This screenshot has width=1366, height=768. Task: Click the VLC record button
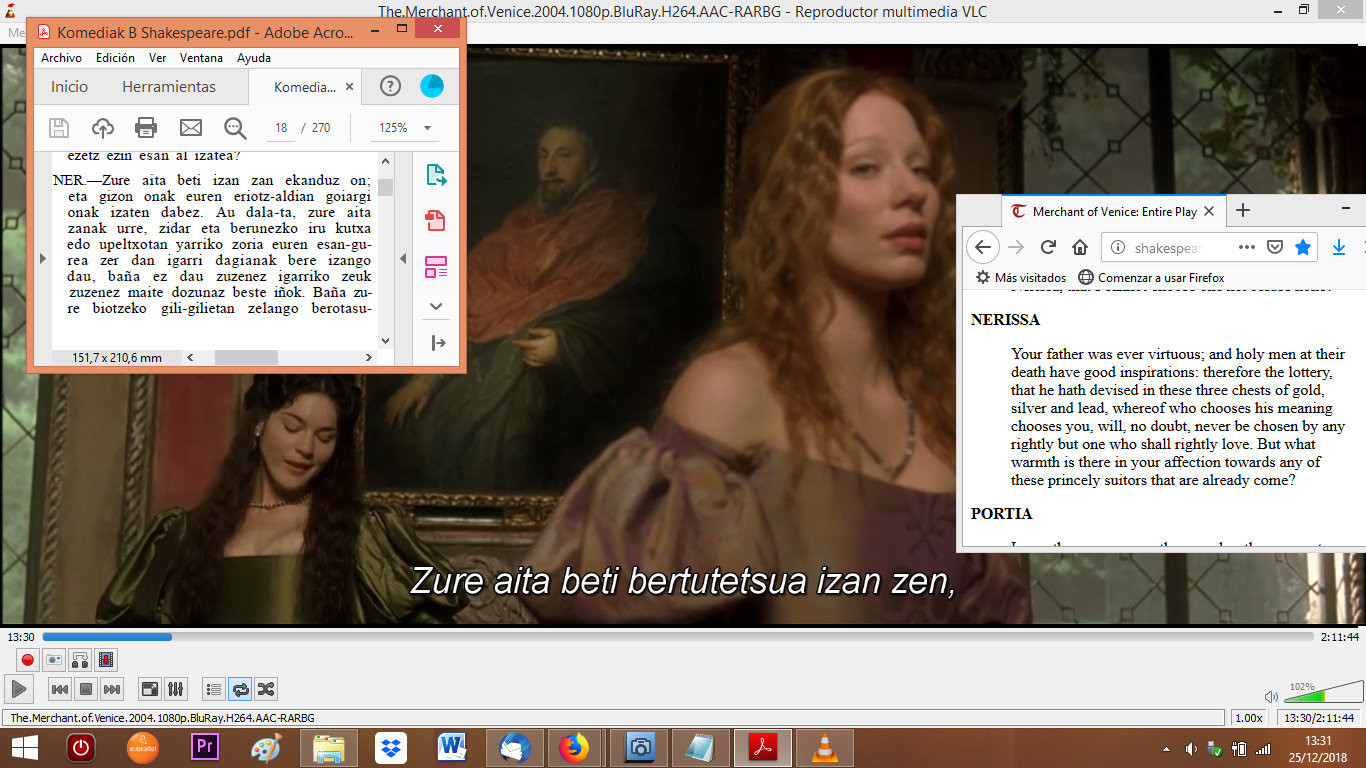click(x=28, y=660)
